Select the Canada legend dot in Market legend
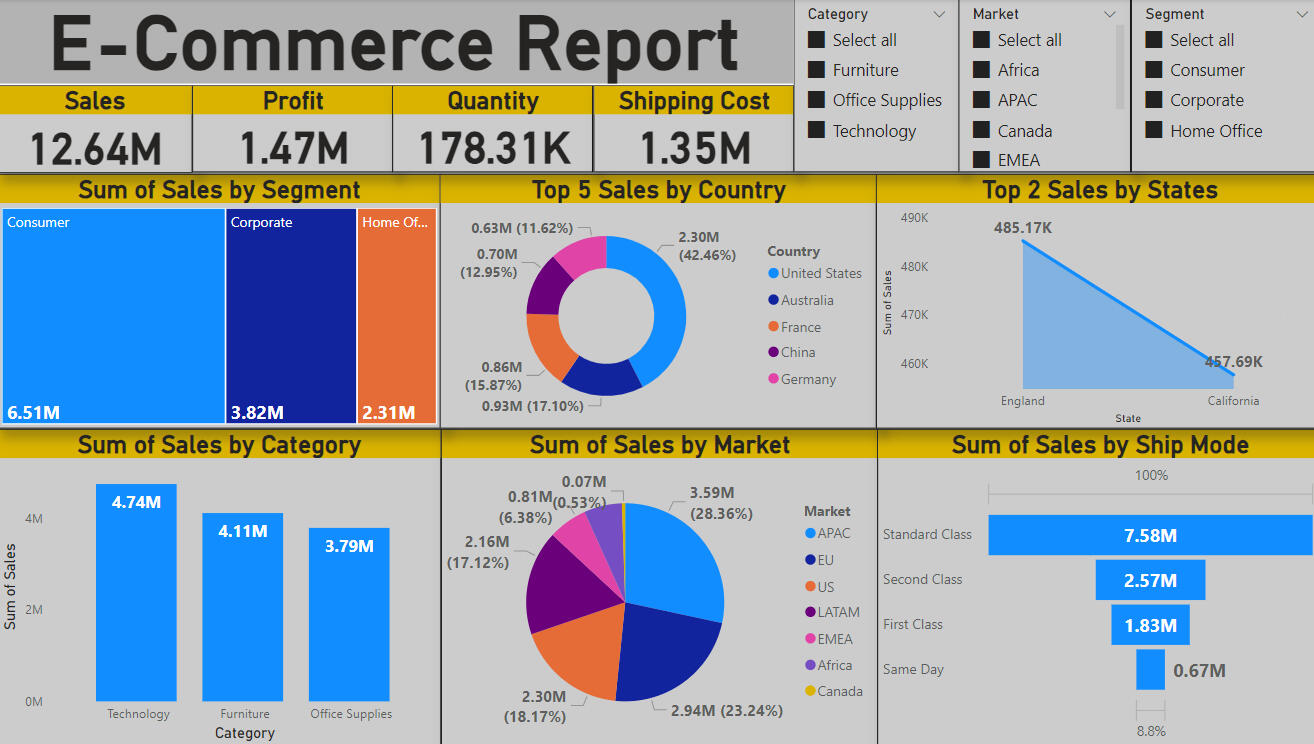This screenshot has width=1314, height=744. 809,691
